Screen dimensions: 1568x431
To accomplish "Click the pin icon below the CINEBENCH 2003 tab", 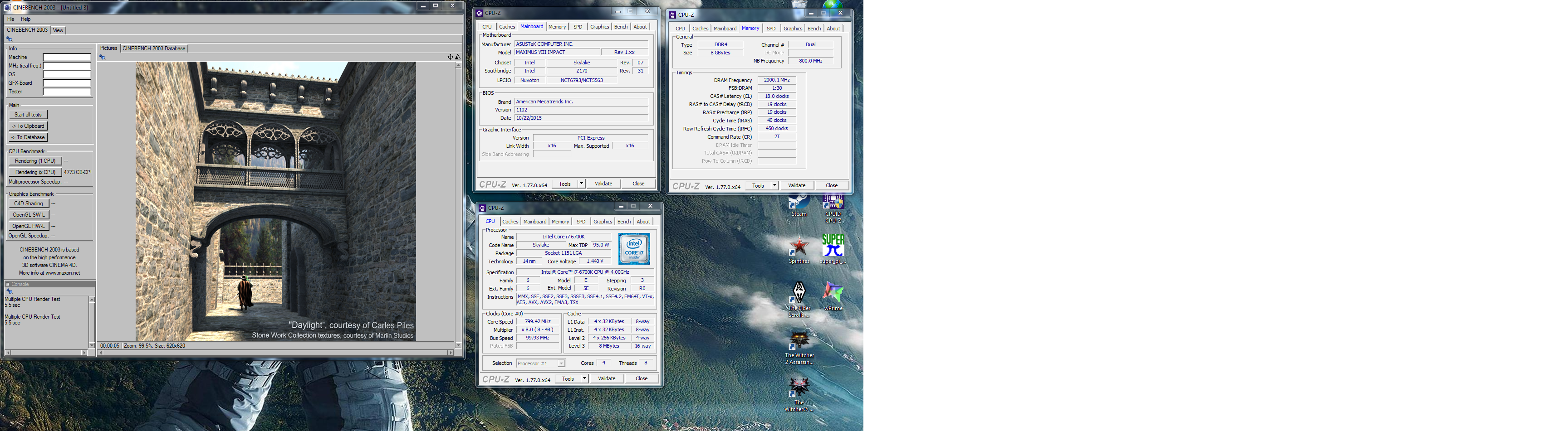I will coord(9,39).
